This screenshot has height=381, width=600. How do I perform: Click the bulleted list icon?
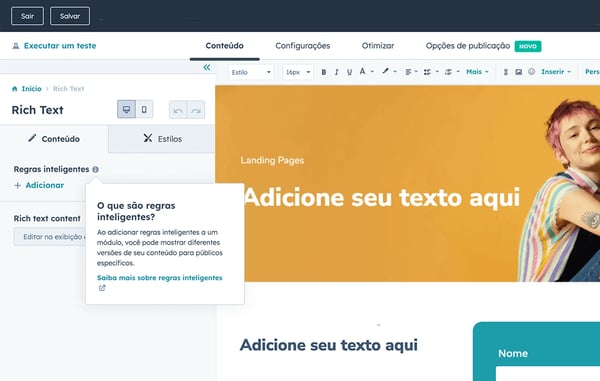[427, 72]
